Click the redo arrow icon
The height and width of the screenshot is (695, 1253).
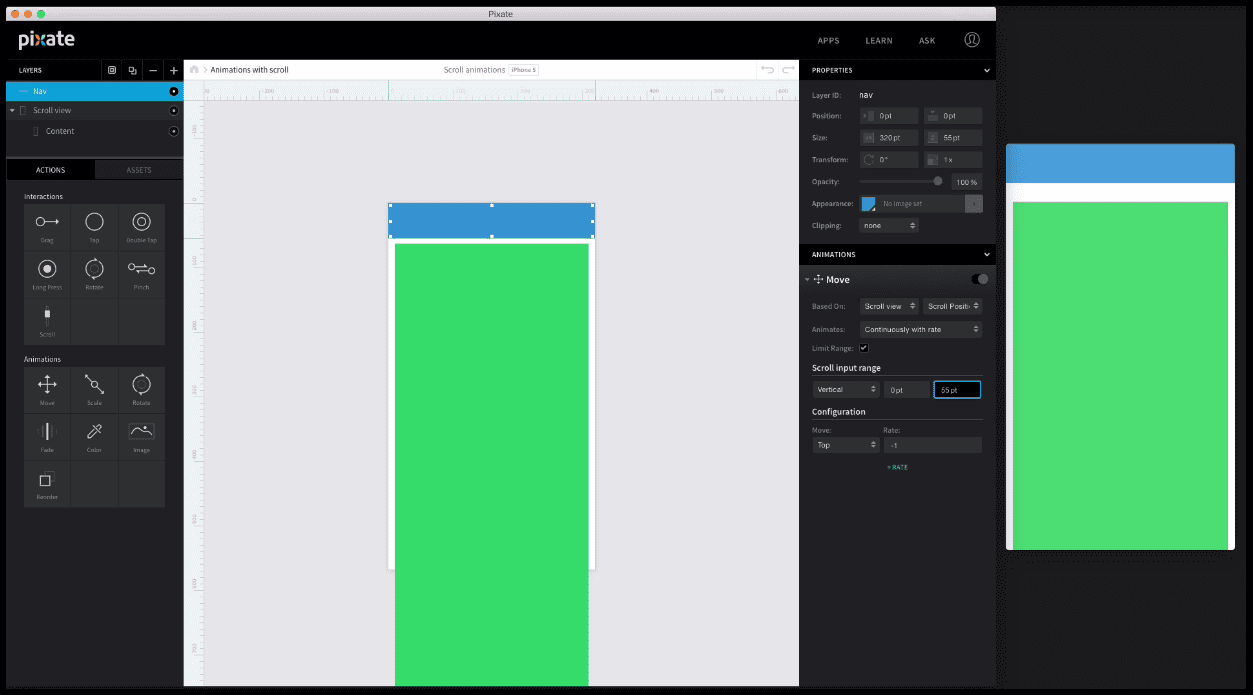tap(788, 70)
